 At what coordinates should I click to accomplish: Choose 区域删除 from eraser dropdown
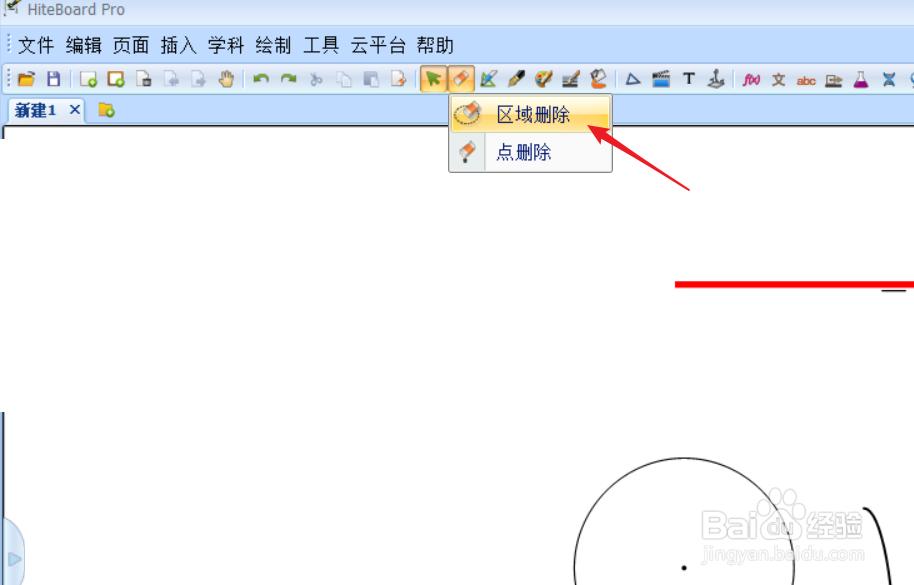[530, 114]
